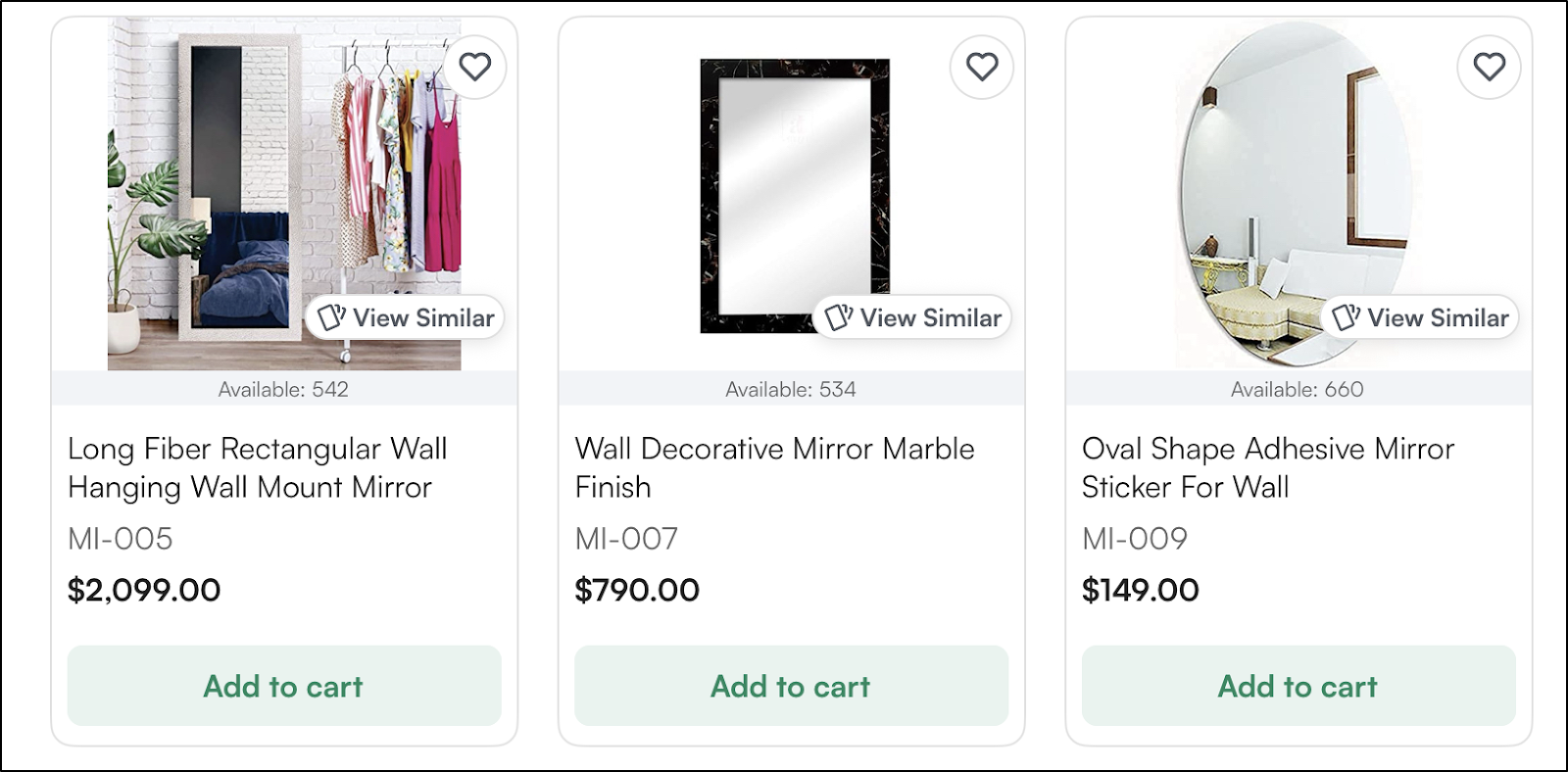View Similar for Long Fiber Rectangular Mirror
Screen dimensions: 1568x772
[x=406, y=317]
